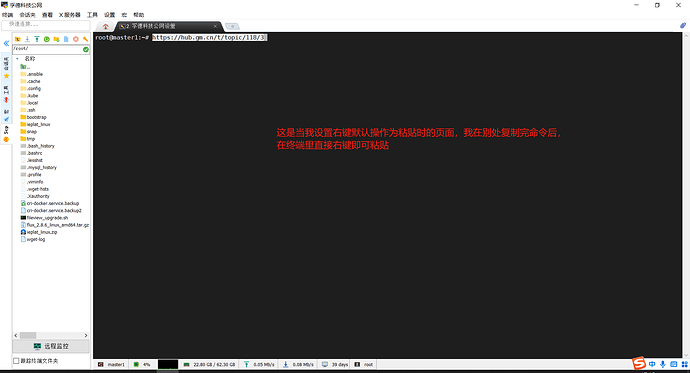Collapse the sidebar with double chevron

pyautogui.click(x=6, y=43)
